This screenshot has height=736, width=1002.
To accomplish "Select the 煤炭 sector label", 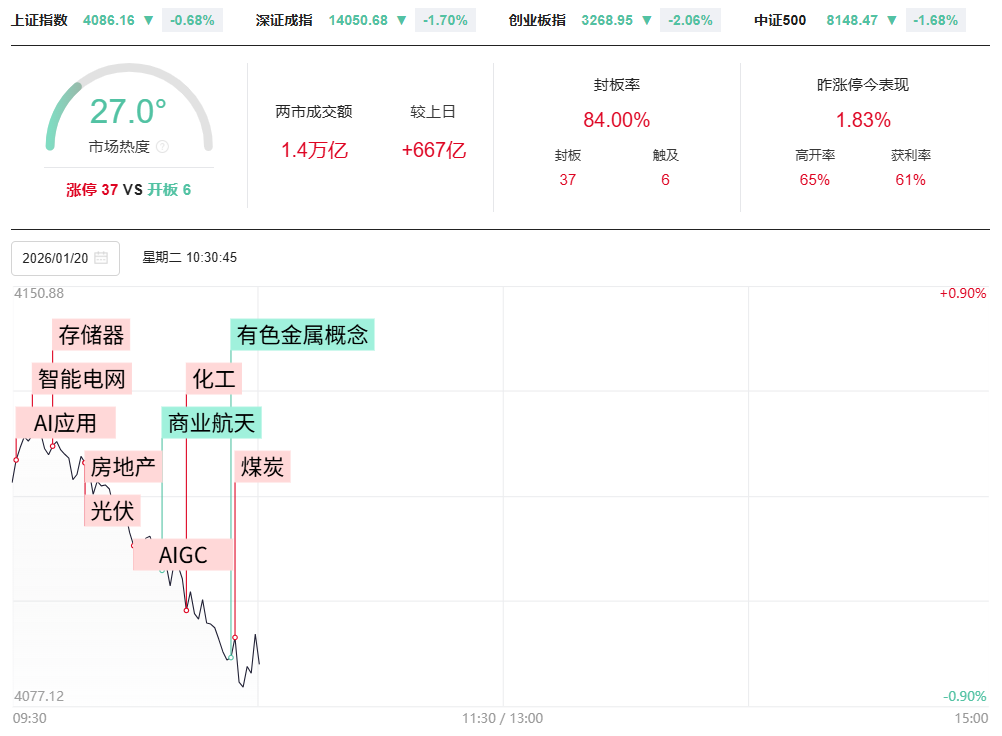I will 263,467.
